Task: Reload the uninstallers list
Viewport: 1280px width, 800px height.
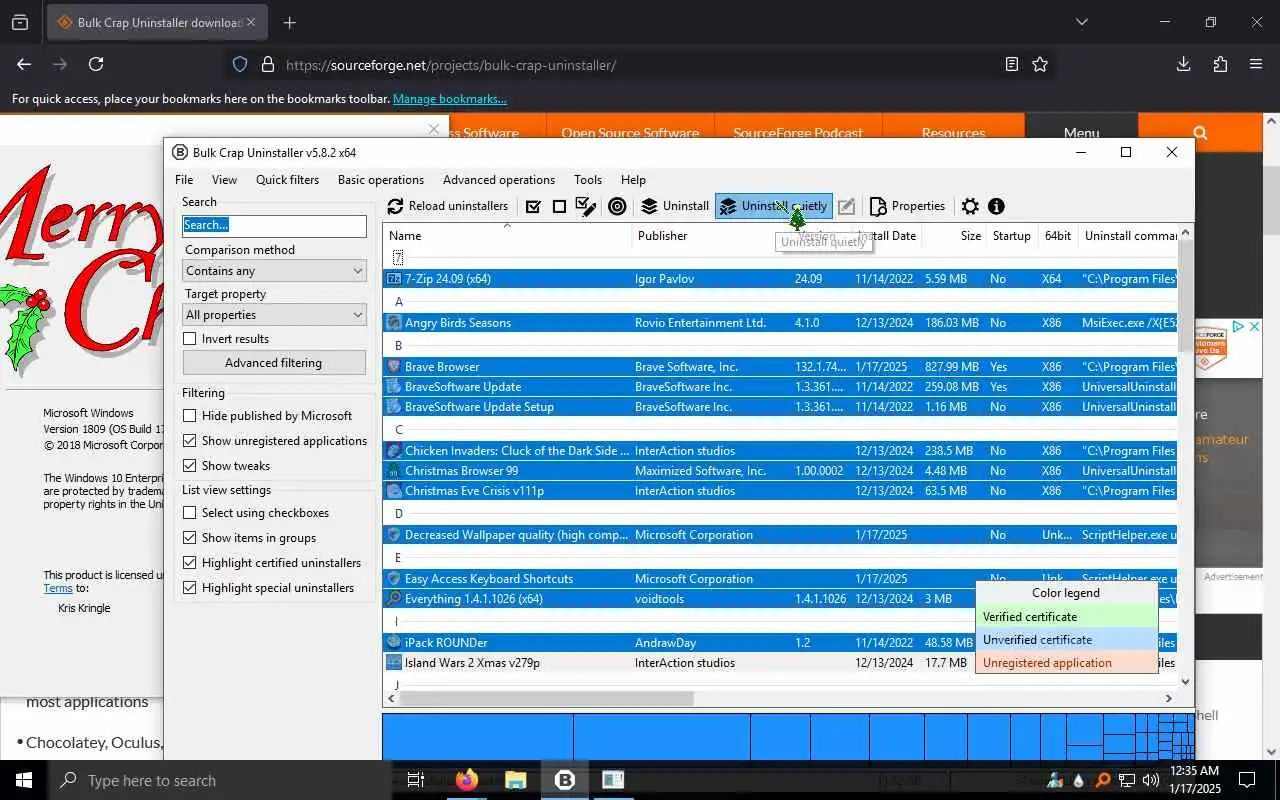Action: [447, 206]
